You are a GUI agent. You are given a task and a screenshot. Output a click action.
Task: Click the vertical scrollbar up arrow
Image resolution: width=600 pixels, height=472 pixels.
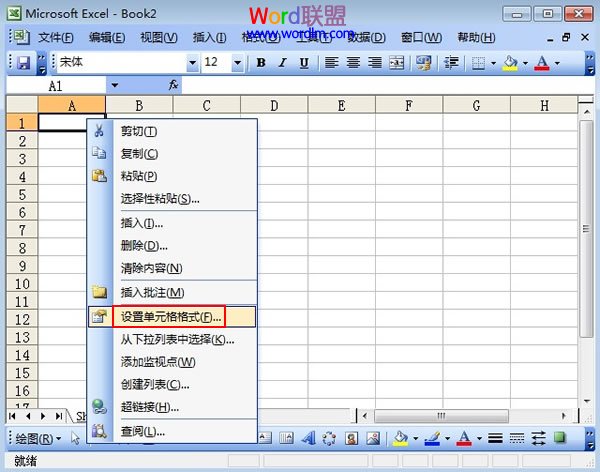coord(586,112)
